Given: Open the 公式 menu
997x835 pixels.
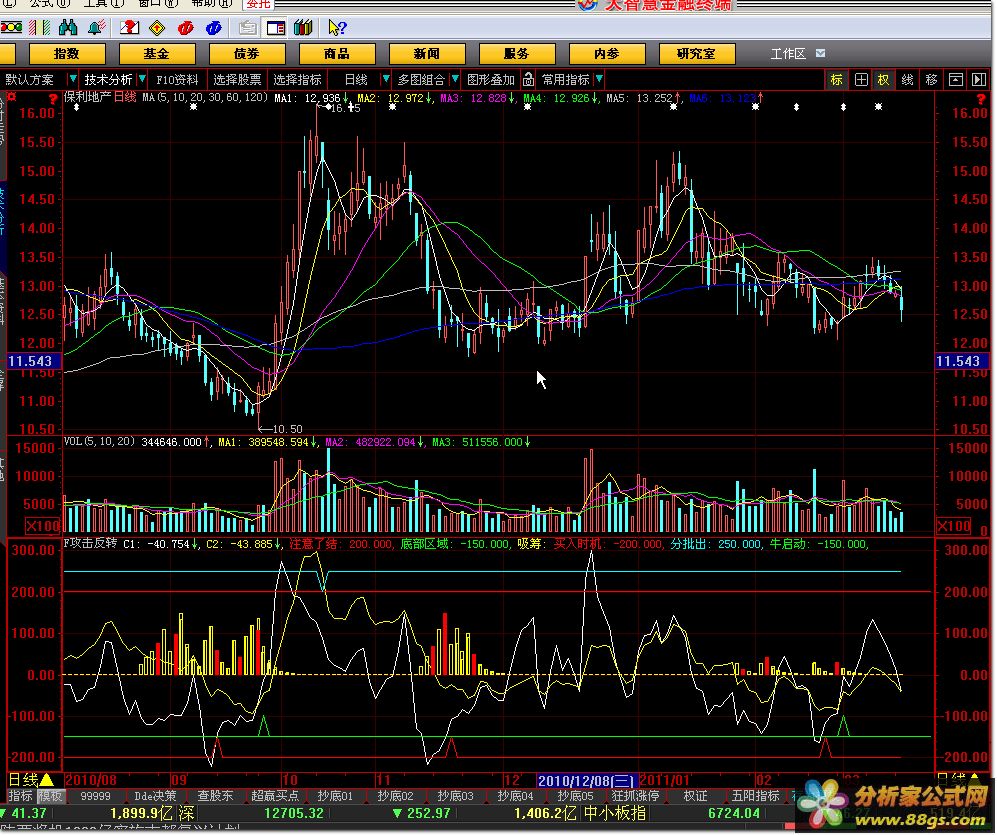Looking at the screenshot, I should click(x=50, y=3).
